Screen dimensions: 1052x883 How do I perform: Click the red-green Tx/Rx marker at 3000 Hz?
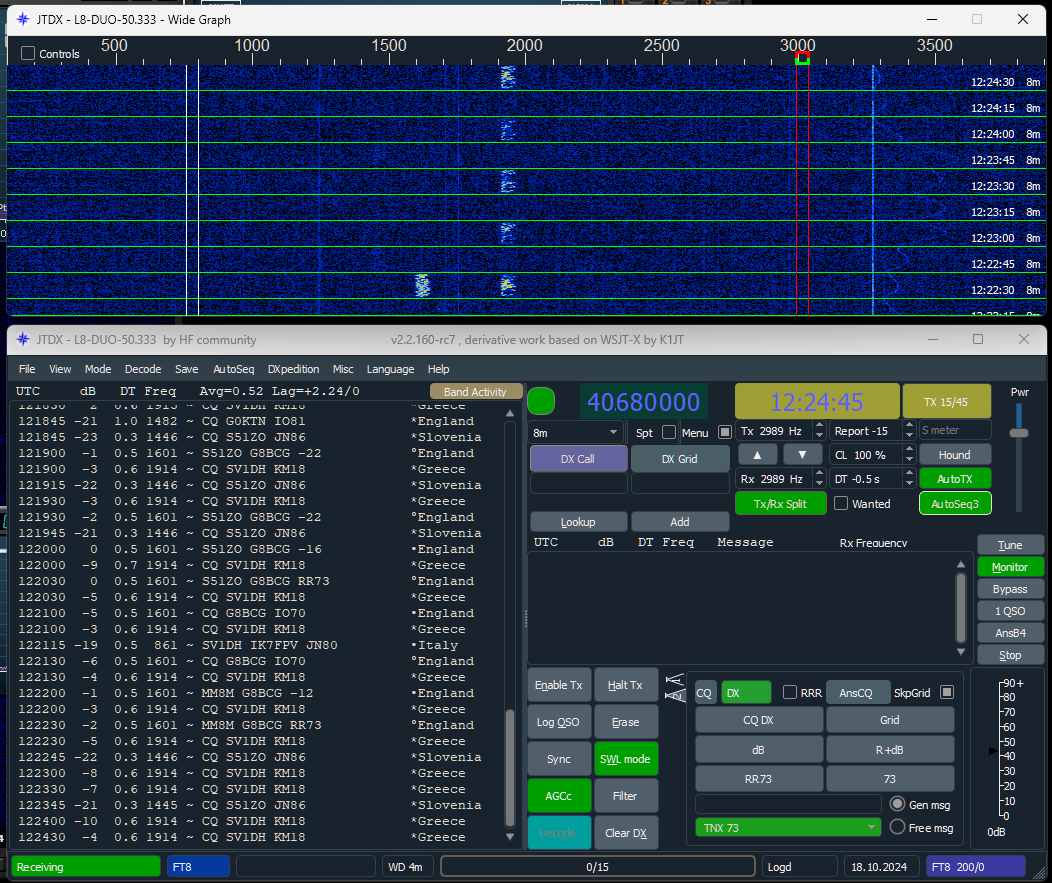[802, 58]
